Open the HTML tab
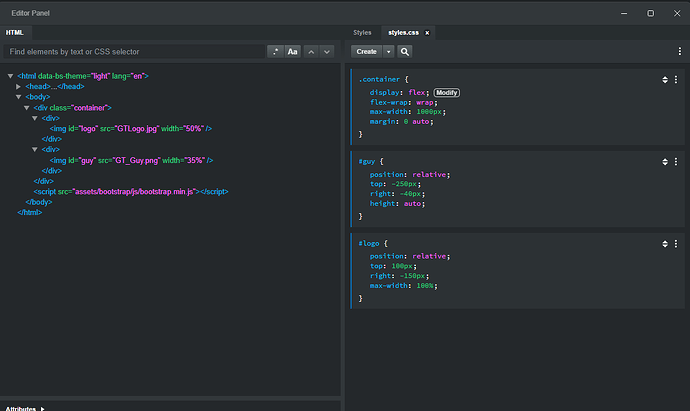Viewport: 690px width, 411px height. point(15,33)
